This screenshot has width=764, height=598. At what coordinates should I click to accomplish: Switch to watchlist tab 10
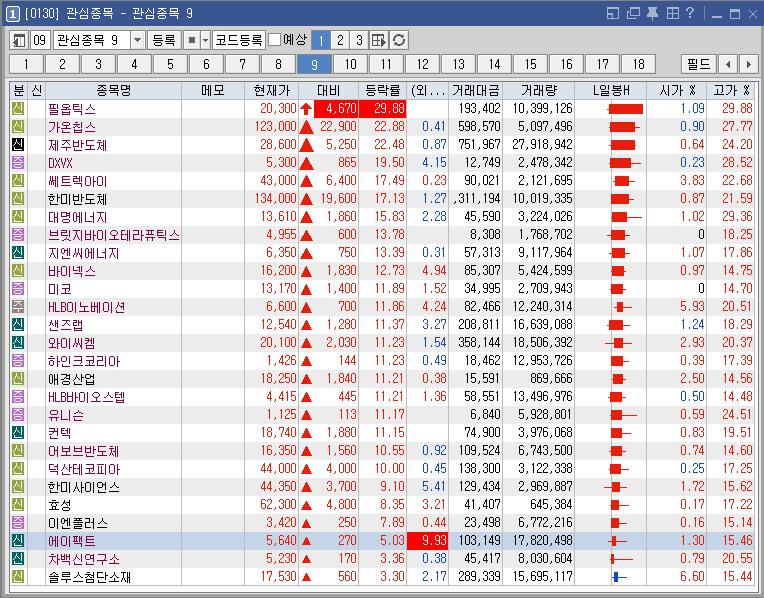click(350, 64)
